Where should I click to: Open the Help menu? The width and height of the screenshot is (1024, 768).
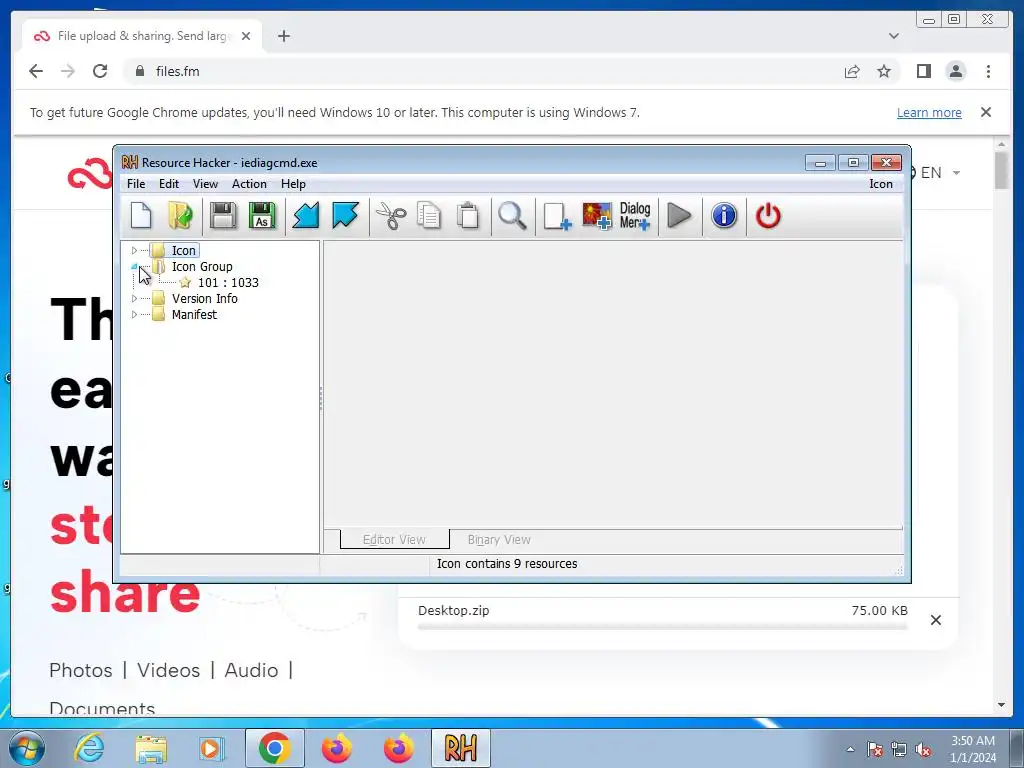pos(293,184)
